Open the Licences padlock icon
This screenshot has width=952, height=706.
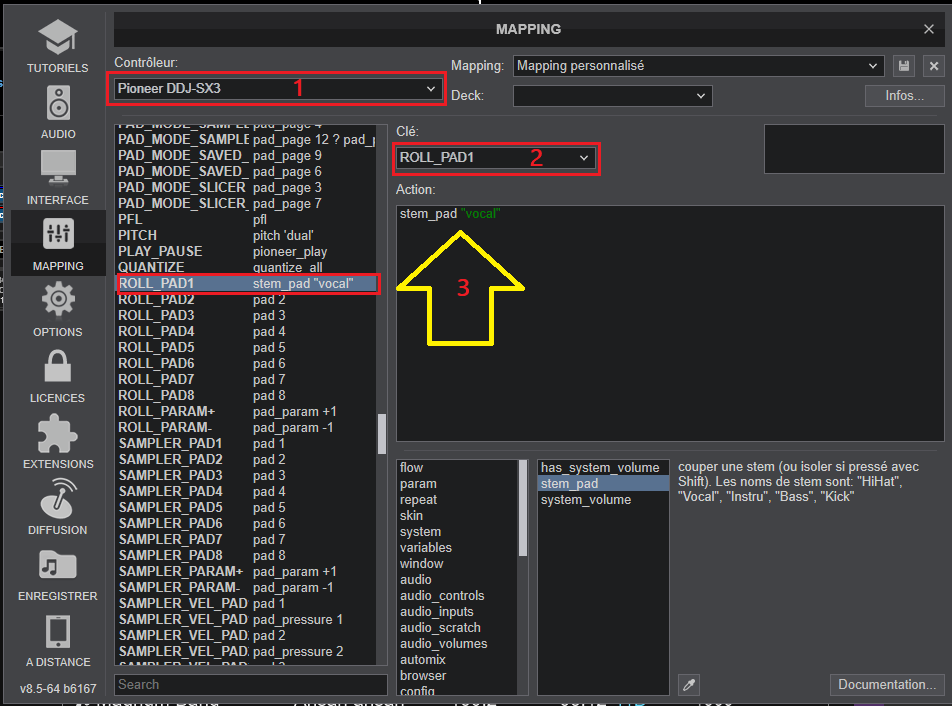tap(58, 368)
